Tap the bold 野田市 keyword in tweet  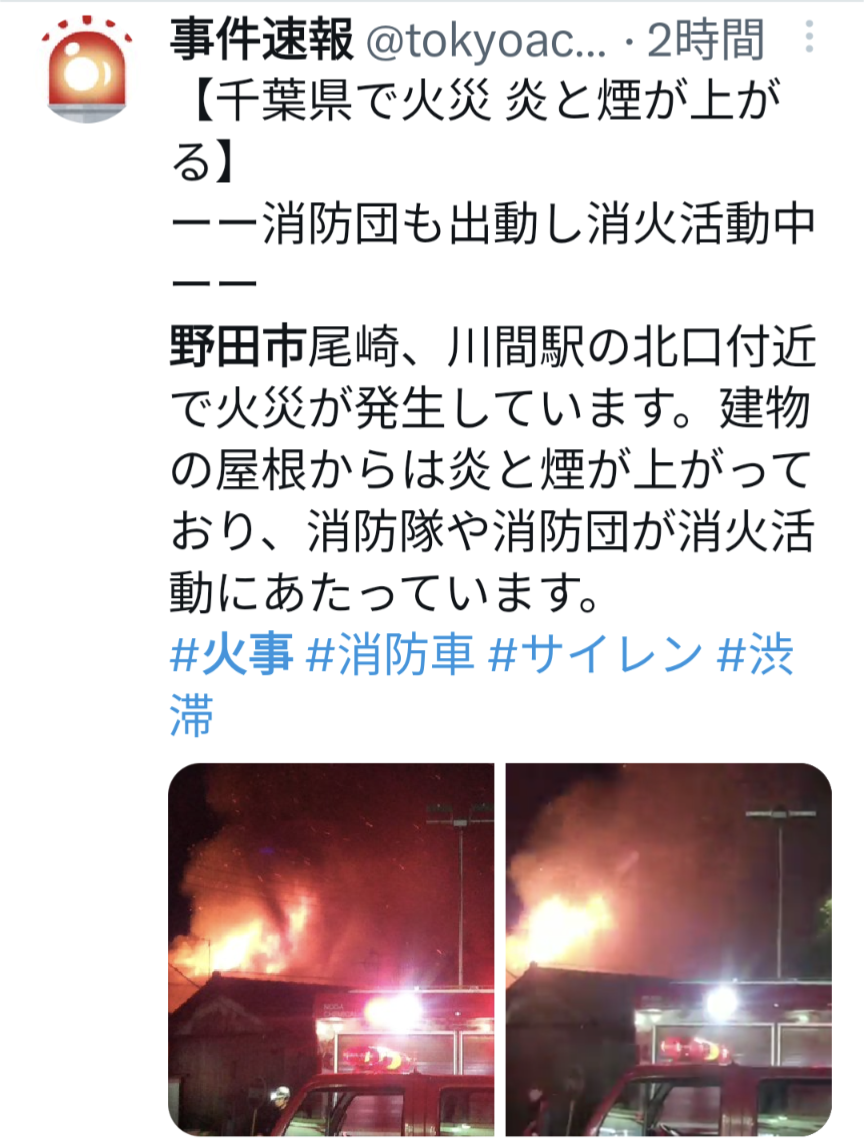point(238,346)
